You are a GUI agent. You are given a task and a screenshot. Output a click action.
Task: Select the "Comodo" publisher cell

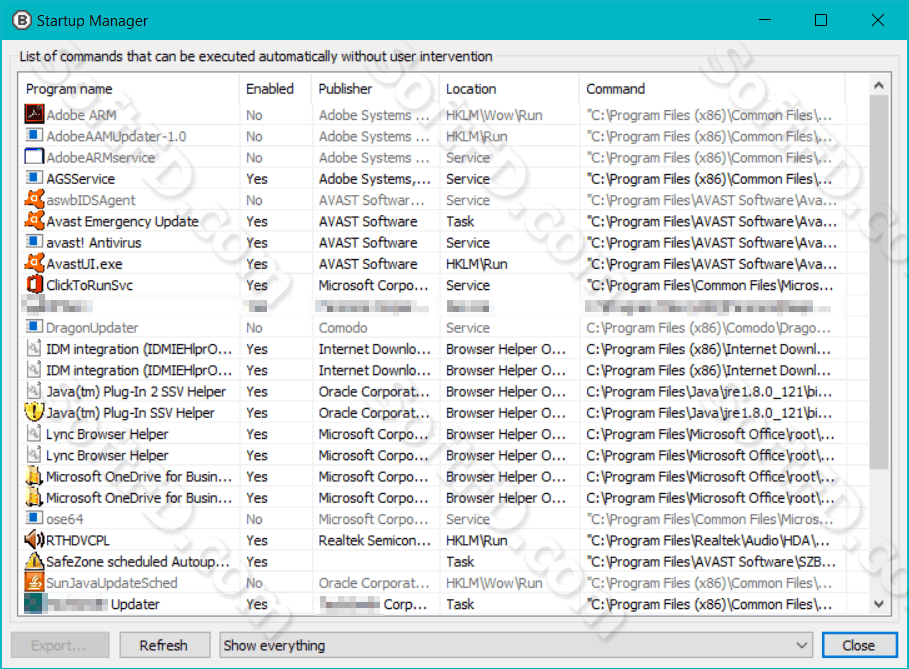[343, 328]
